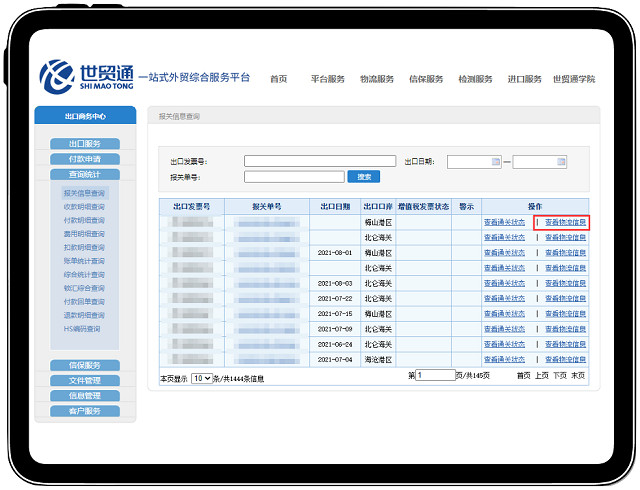The image size is (640, 490).
Task: Open calendar icon for start export date
Action: tap(494, 161)
